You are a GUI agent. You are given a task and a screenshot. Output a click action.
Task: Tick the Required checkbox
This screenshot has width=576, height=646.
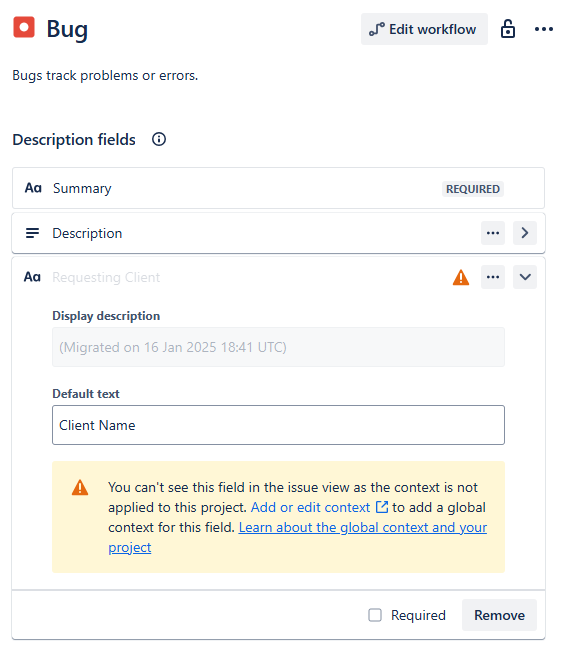pyautogui.click(x=375, y=615)
